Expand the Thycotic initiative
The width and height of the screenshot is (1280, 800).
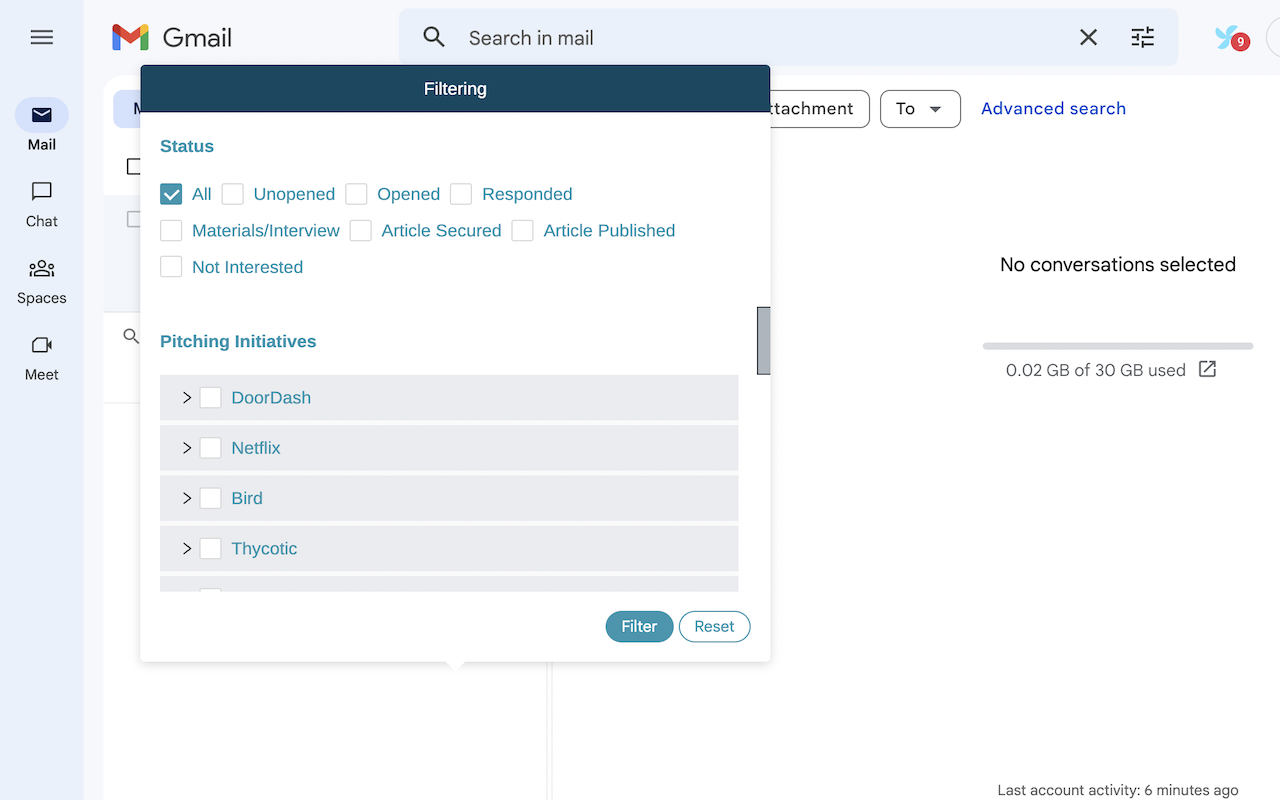186,548
